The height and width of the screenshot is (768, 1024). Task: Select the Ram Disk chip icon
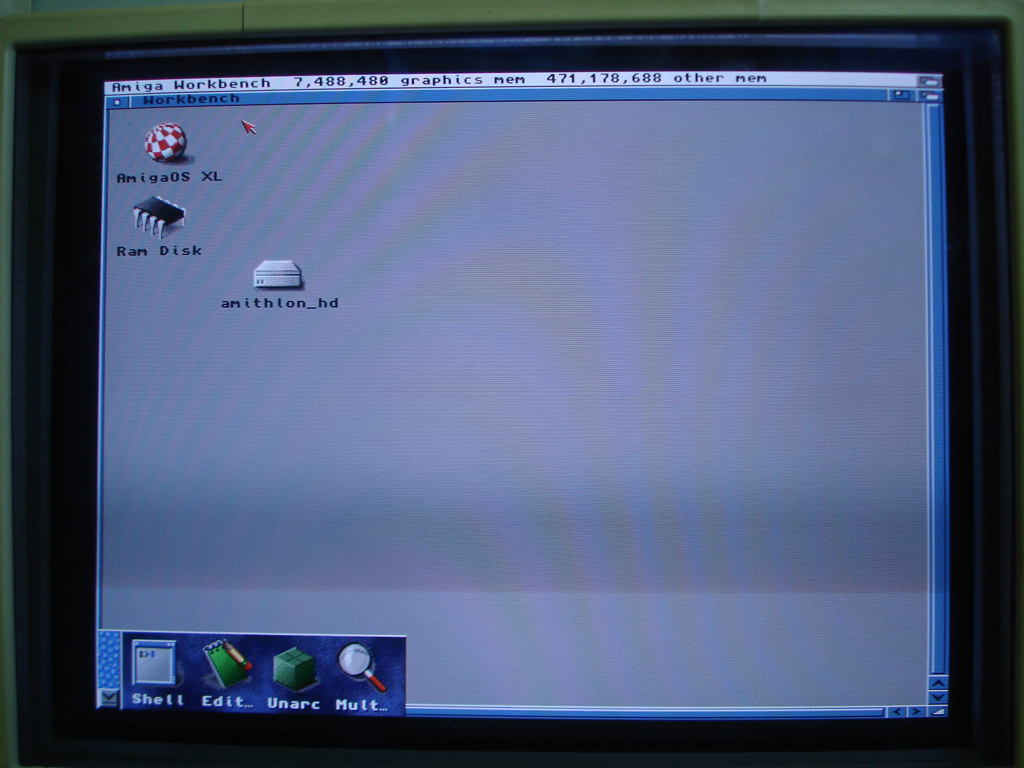[x=159, y=217]
